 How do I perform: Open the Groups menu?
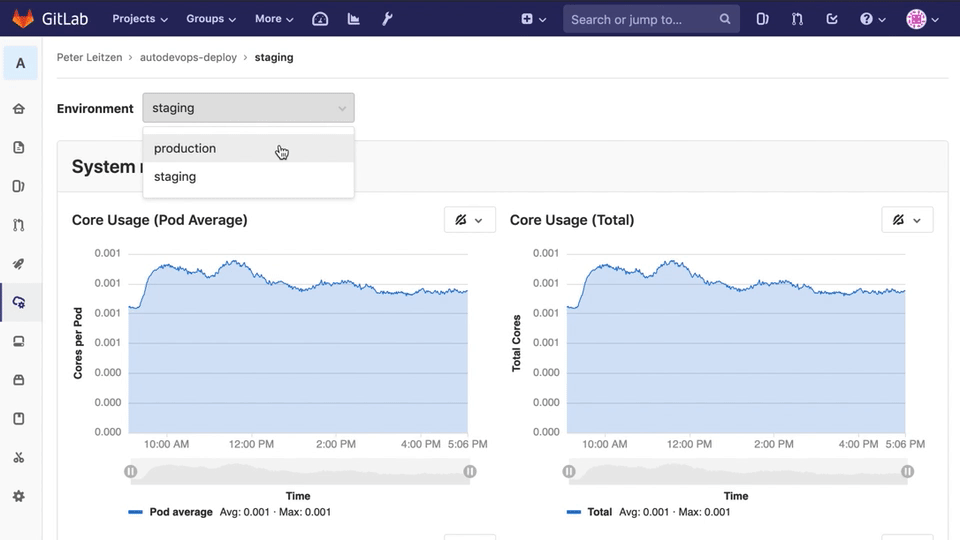coord(211,19)
